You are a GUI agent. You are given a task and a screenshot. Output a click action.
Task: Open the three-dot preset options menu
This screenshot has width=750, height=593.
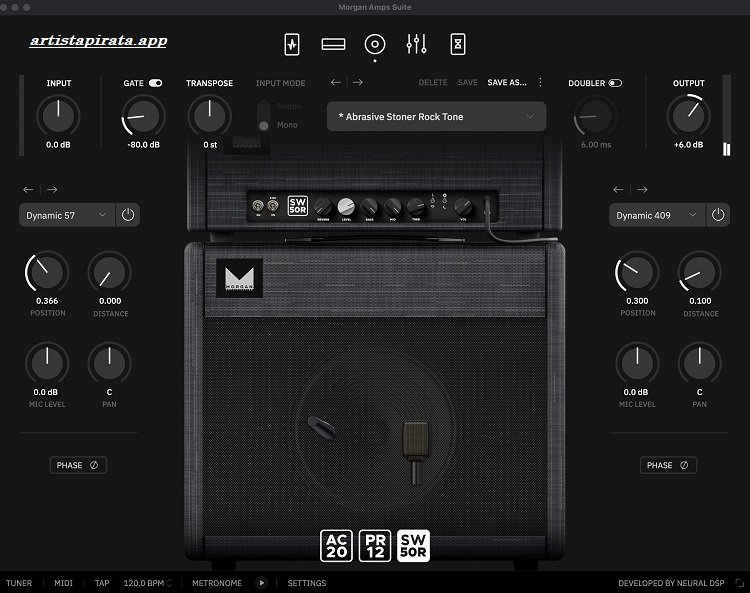click(540, 82)
